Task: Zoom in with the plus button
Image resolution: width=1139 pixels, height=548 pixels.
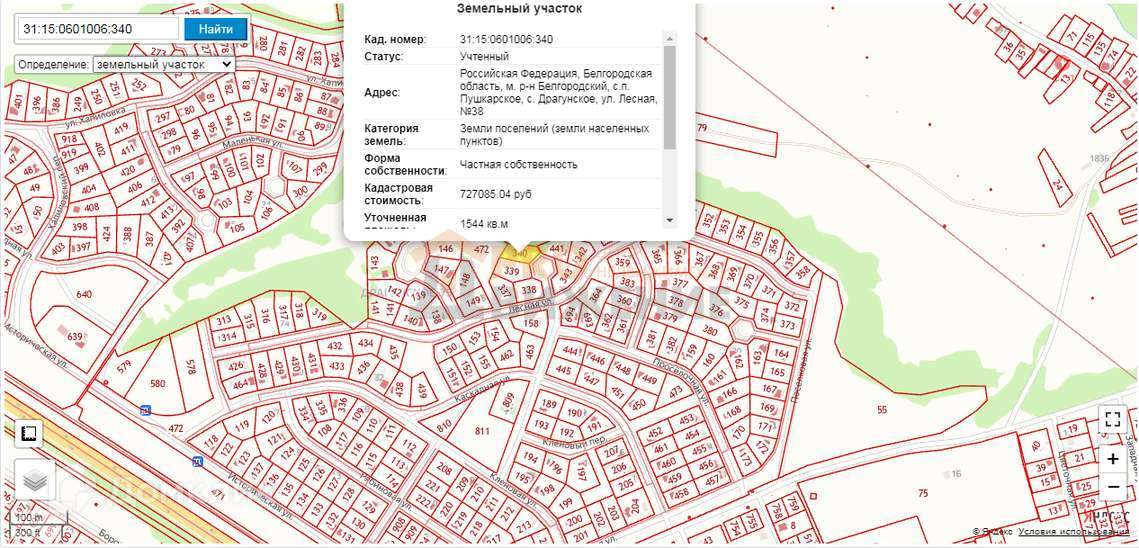Action: pos(1113,459)
